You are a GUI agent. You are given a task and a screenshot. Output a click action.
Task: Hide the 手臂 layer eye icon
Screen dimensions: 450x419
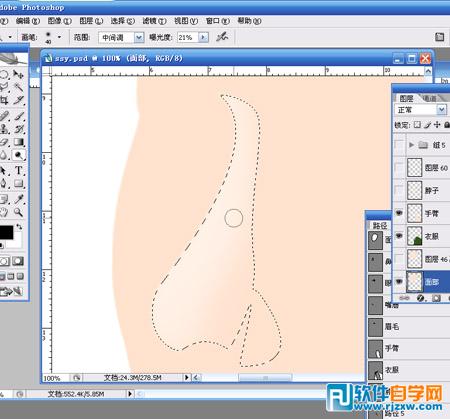click(399, 213)
